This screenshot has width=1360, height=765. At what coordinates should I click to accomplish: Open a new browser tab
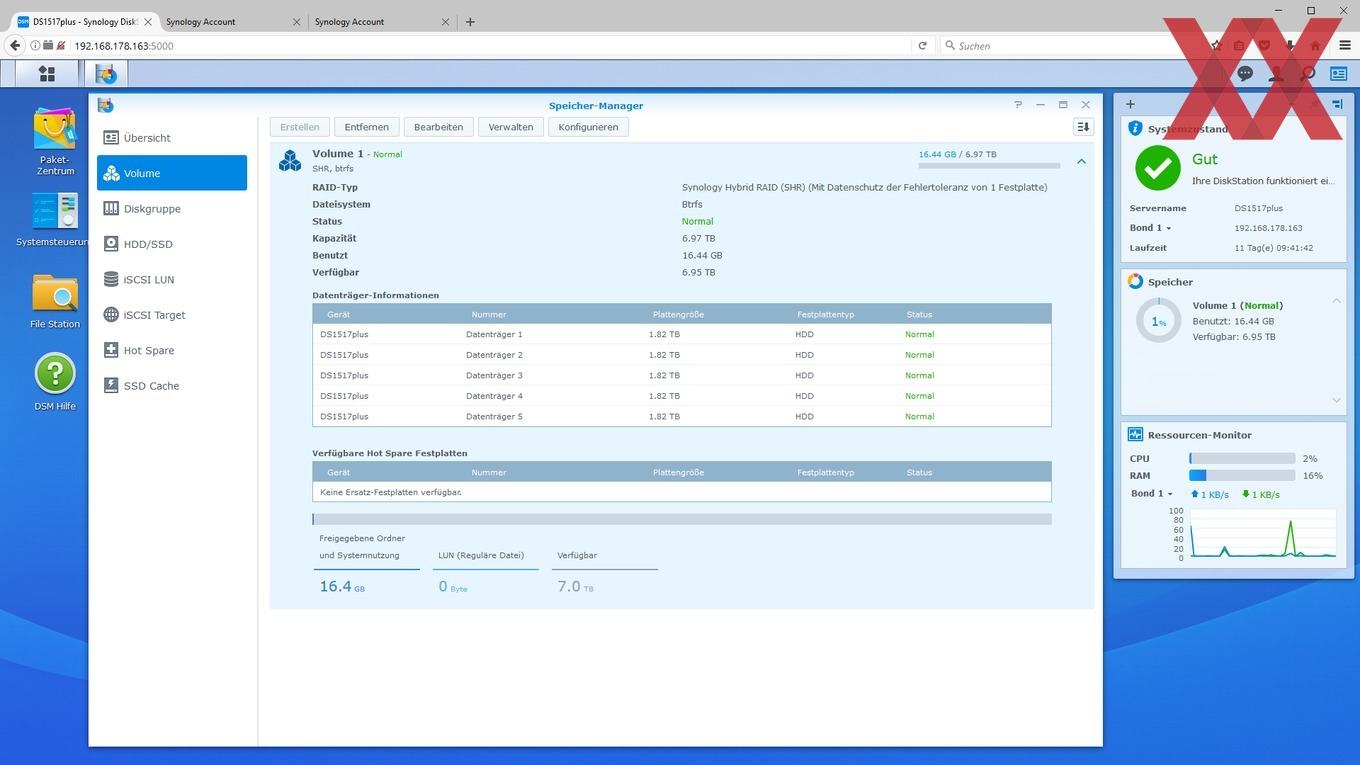[470, 21]
